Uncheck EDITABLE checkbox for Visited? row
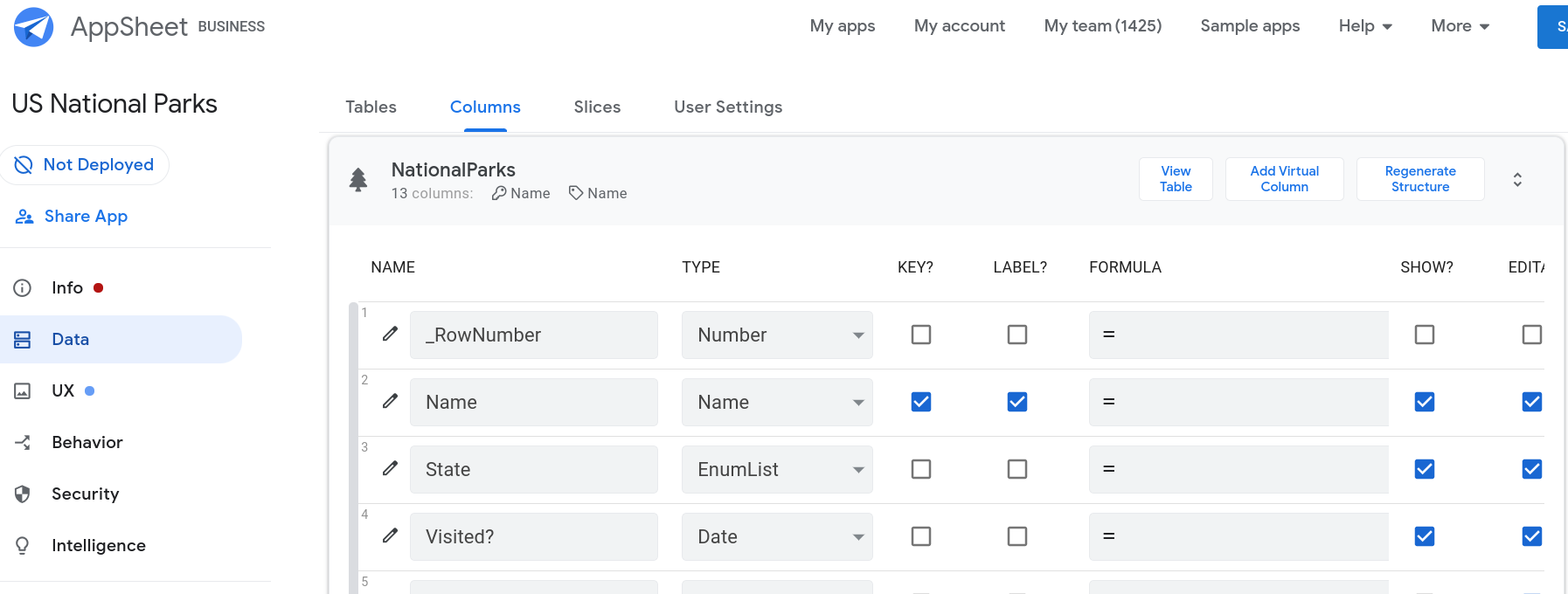The image size is (1568, 594). (x=1532, y=536)
